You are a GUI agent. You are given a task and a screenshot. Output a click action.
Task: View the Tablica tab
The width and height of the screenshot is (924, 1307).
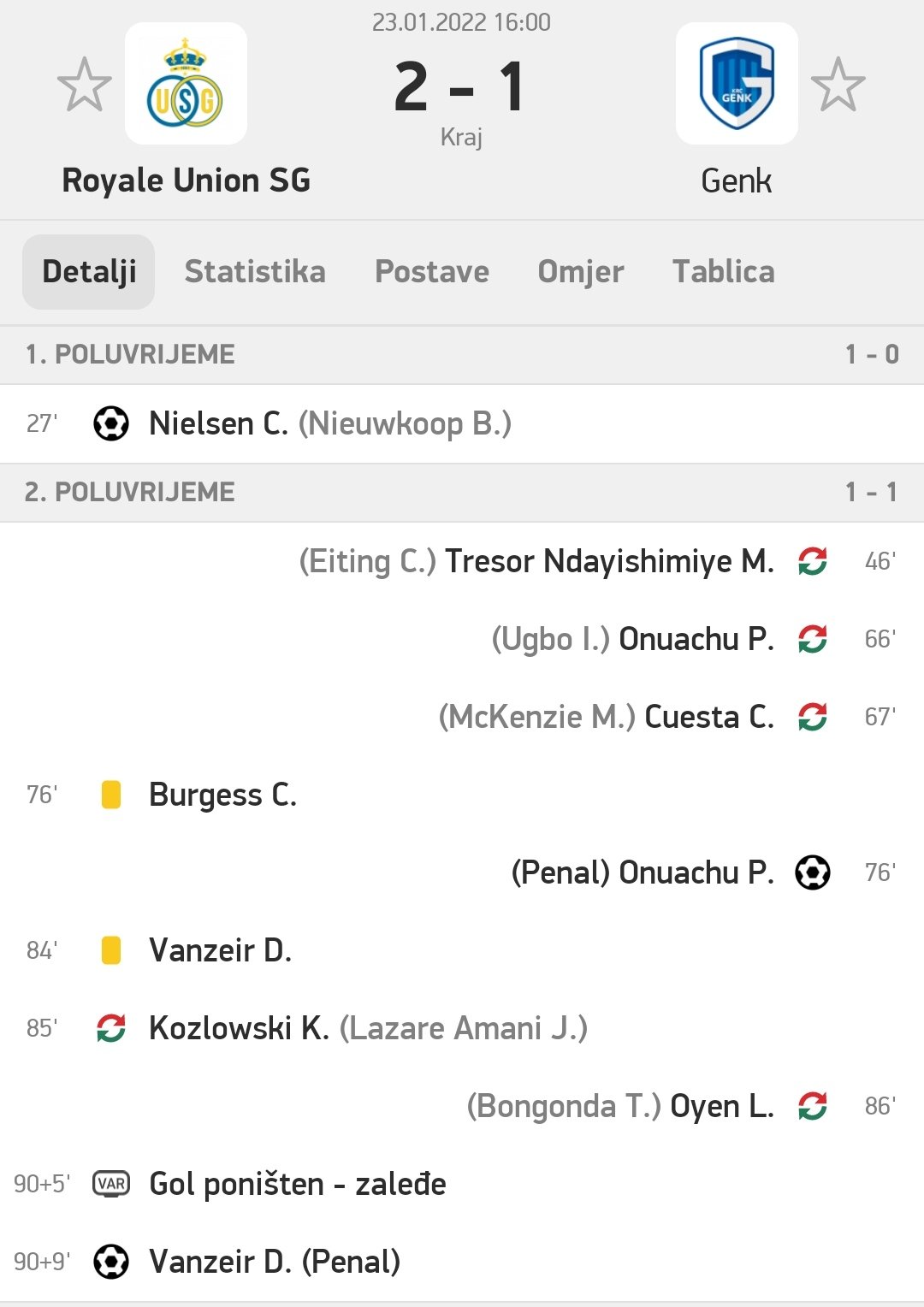(724, 271)
